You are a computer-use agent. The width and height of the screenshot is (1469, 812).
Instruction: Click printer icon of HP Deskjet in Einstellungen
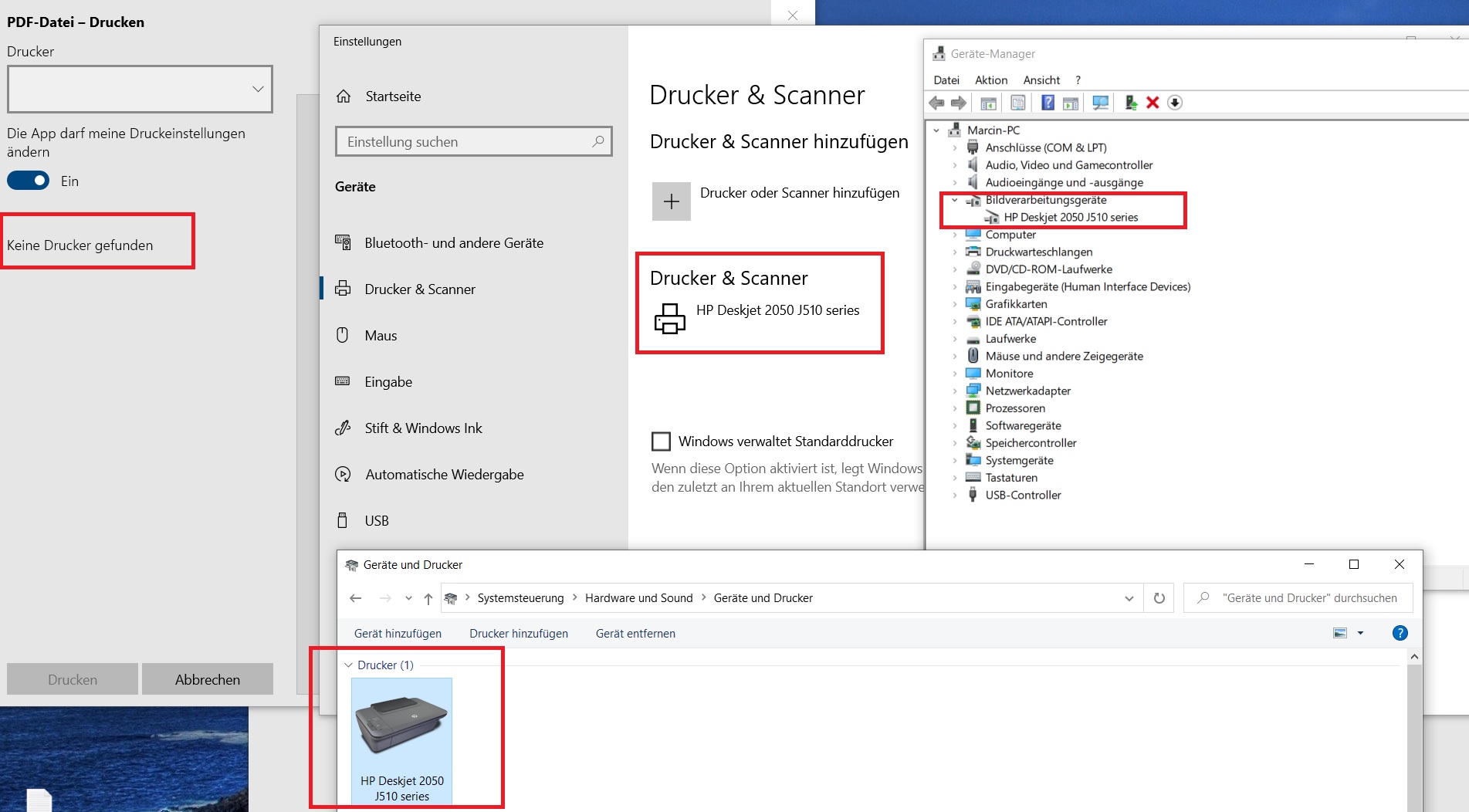point(669,318)
